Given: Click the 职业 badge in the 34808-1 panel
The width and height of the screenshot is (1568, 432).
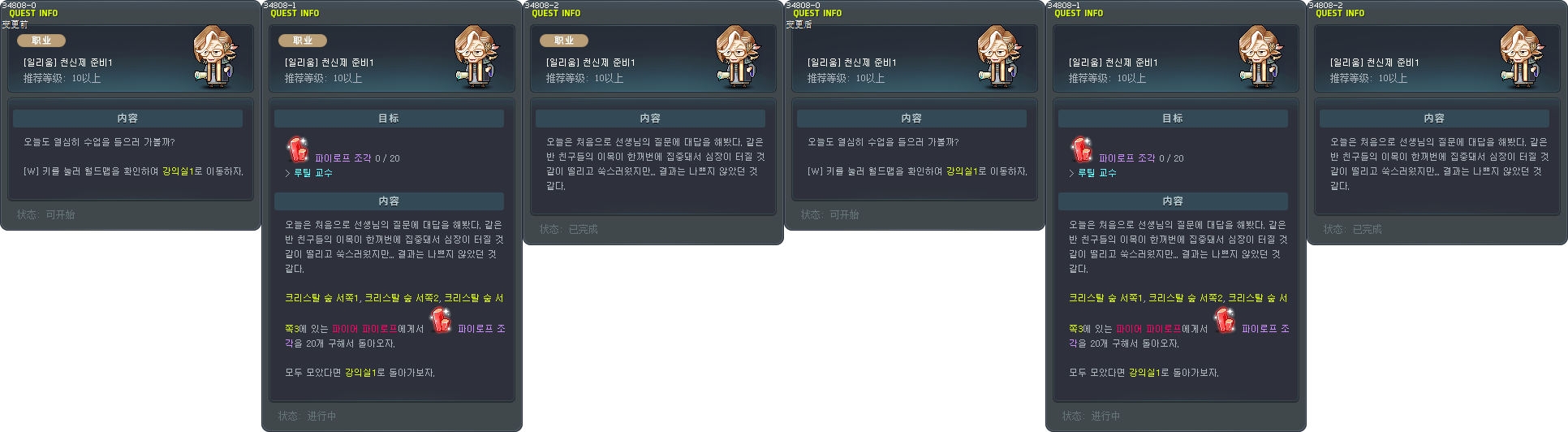Looking at the screenshot, I should tap(303, 41).
